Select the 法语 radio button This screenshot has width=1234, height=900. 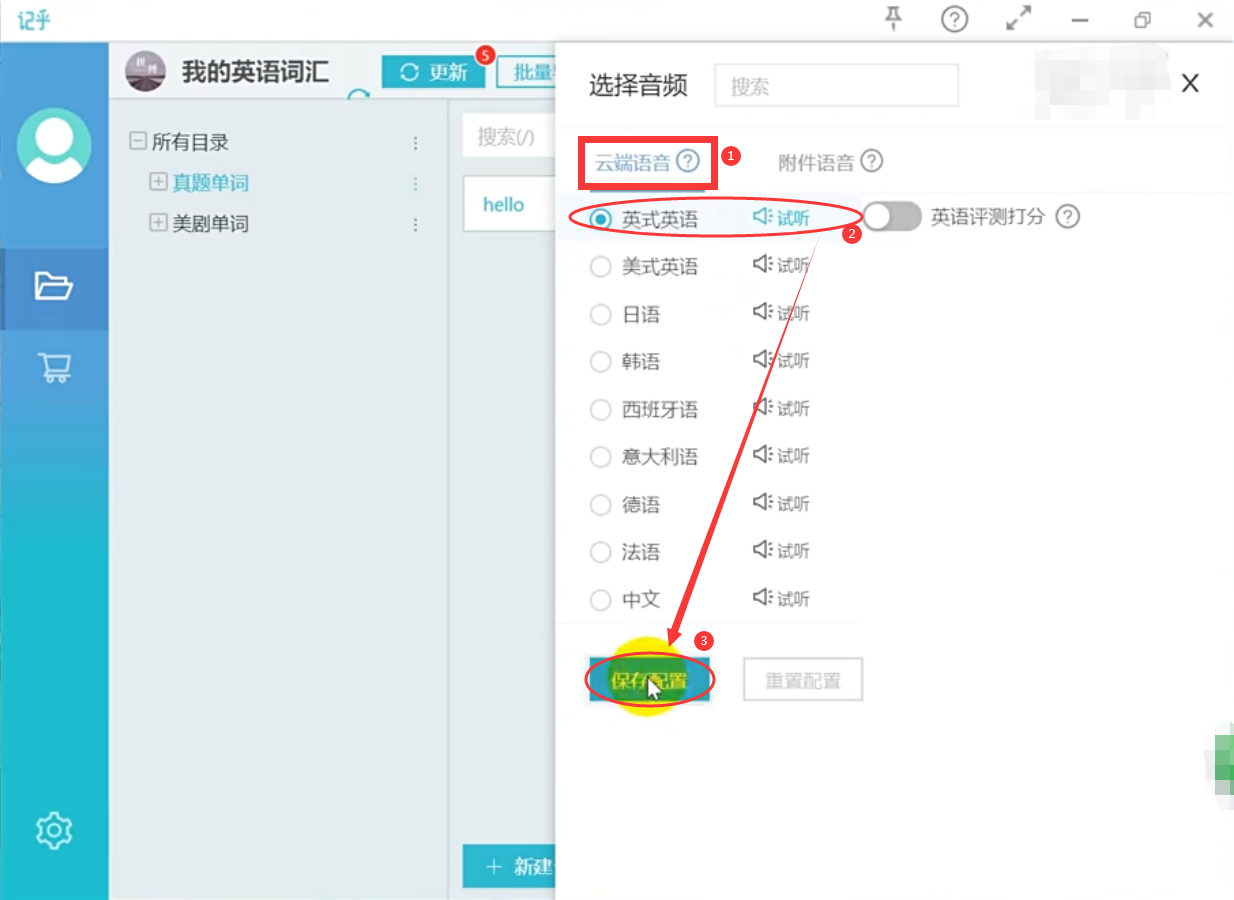pyautogui.click(x=601, y=552)
